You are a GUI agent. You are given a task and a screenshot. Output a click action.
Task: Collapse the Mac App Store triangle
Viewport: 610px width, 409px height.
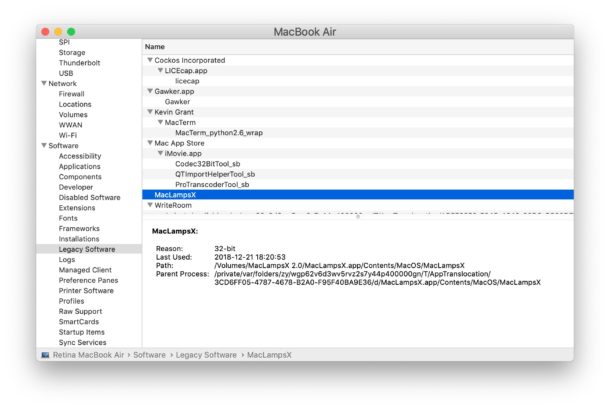(150, 143)
